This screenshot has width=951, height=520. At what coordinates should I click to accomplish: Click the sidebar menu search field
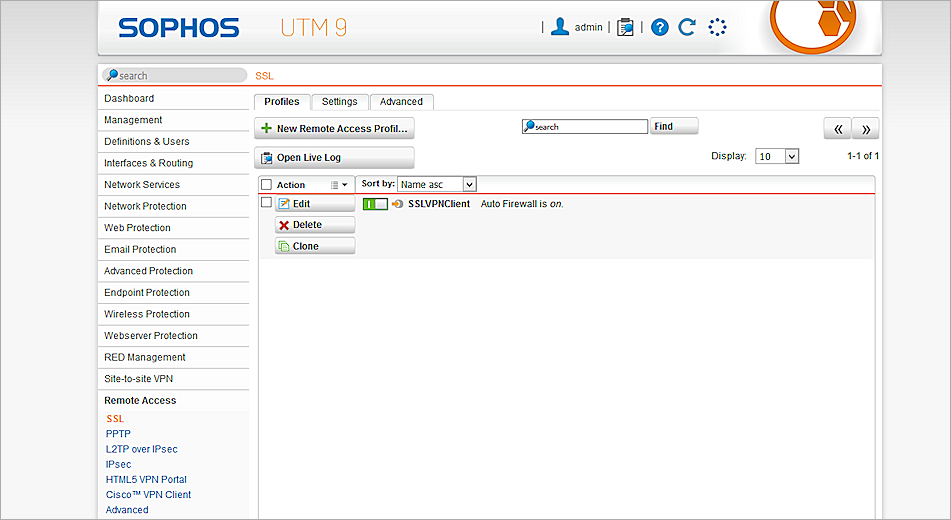[175, 75]
